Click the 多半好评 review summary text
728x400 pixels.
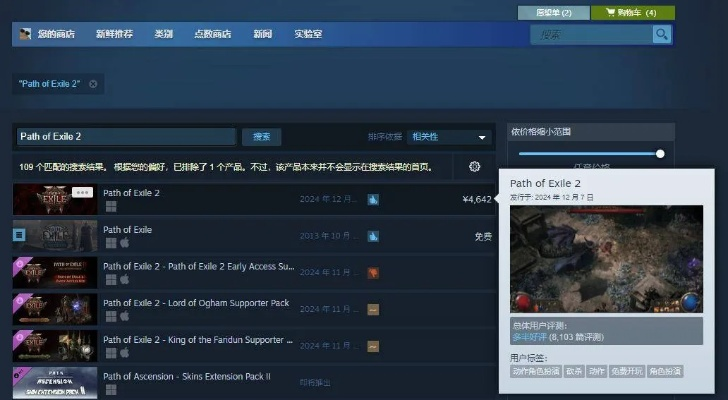[x=529, y=337]
